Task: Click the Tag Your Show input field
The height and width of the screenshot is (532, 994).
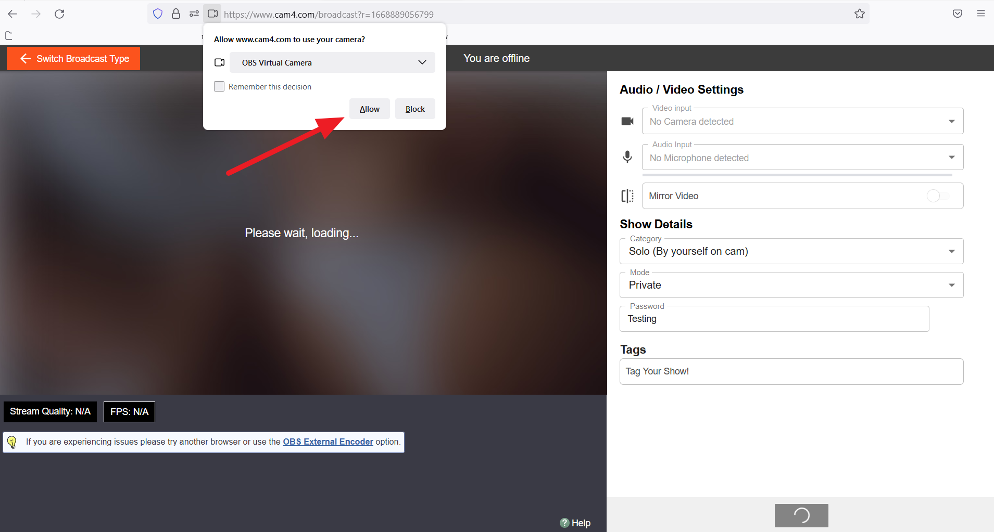Action: point(791,371)
